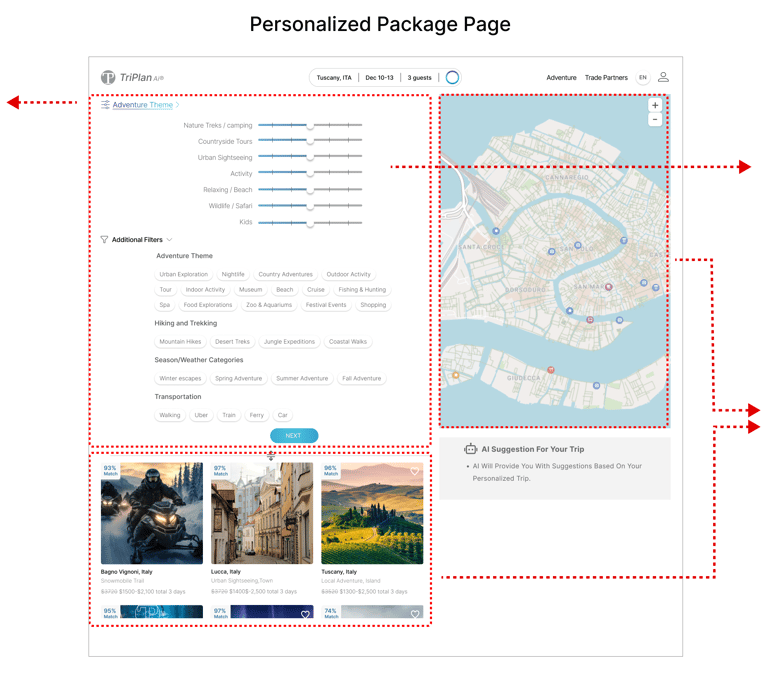
Task: Open the Dec 10-13 date selector
Action: click(x=379, y=77)
